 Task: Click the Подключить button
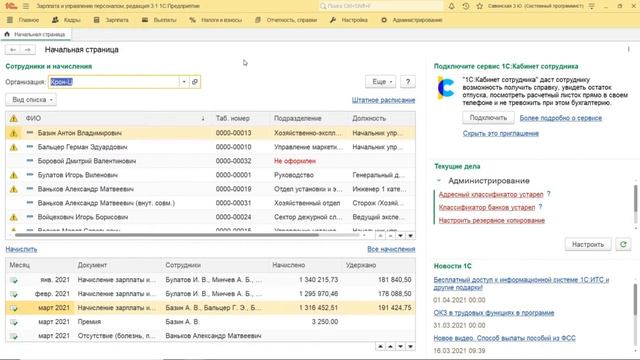tap(488, 118)
